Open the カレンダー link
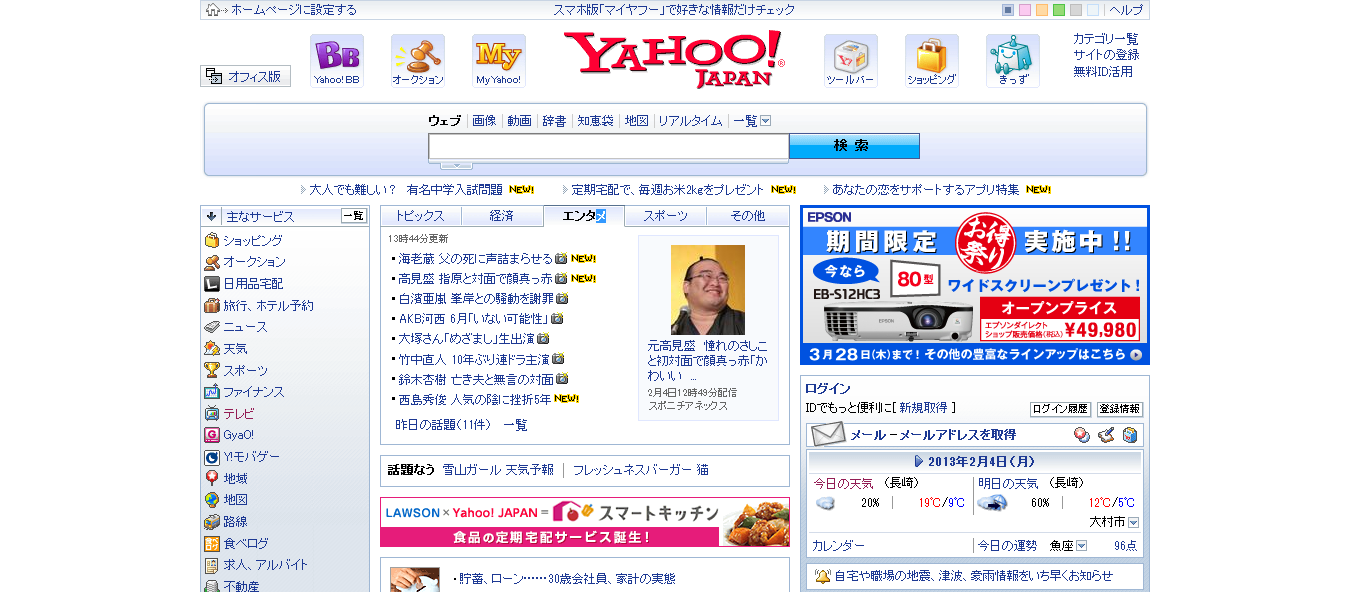 coord(838,546)
